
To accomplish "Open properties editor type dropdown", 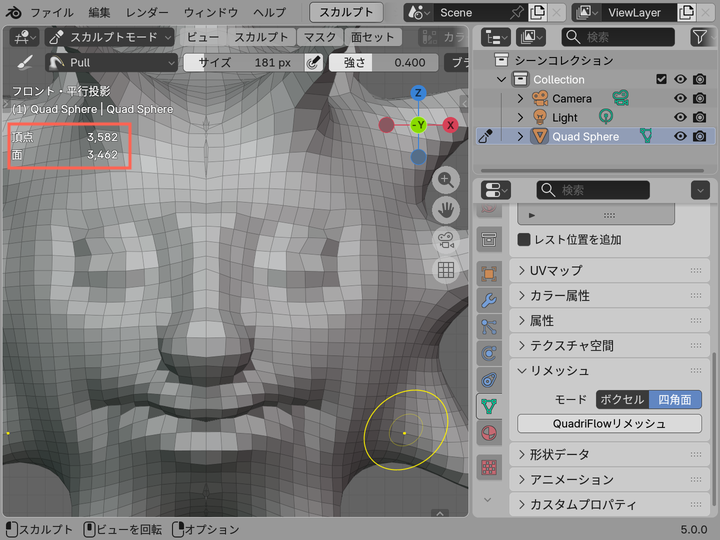I will point(495,190).
